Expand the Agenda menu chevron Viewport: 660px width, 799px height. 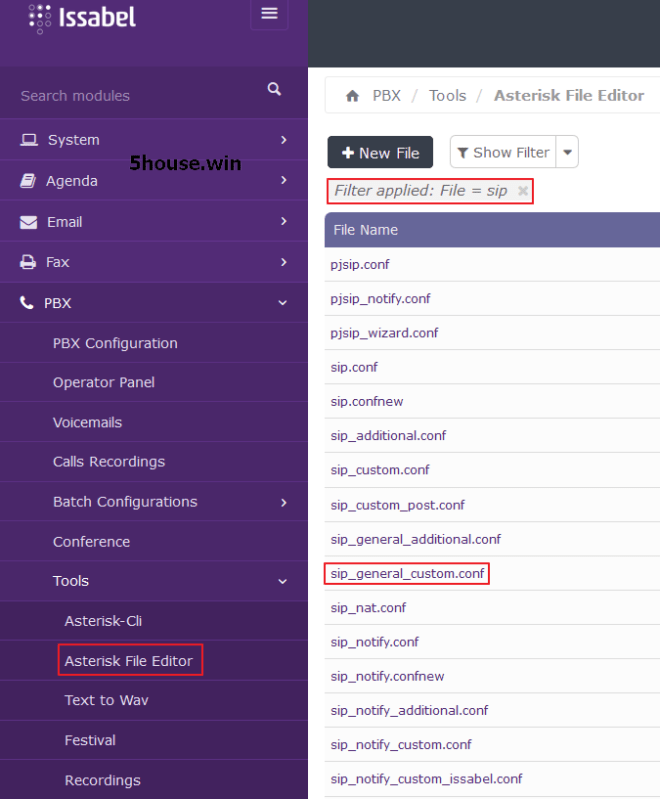(284, 180)
